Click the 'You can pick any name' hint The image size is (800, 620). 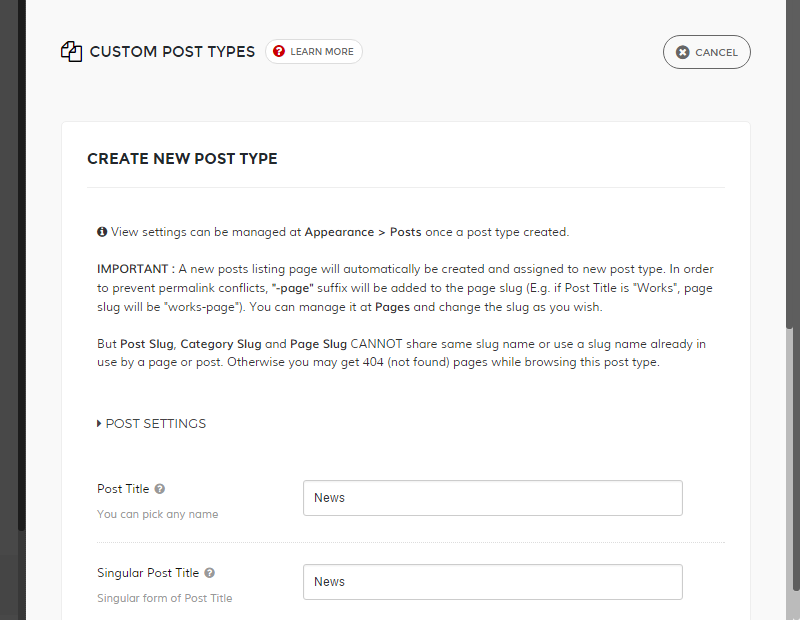157,514
